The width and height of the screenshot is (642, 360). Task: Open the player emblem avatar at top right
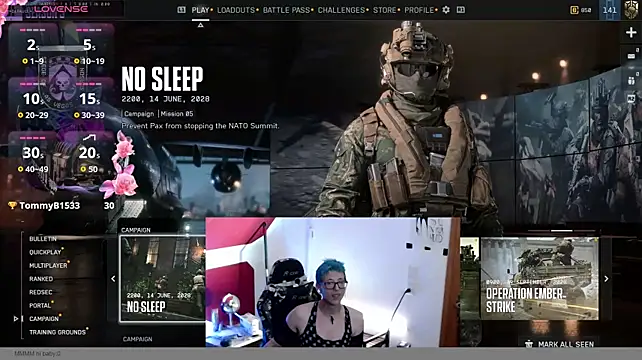pos(631,10)
